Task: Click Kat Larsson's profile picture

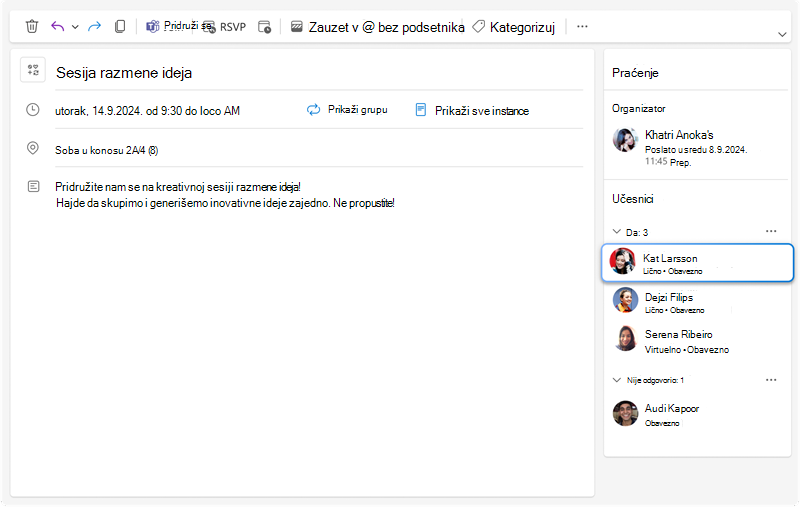Action: pyautogui.click(x=623, y=261)
